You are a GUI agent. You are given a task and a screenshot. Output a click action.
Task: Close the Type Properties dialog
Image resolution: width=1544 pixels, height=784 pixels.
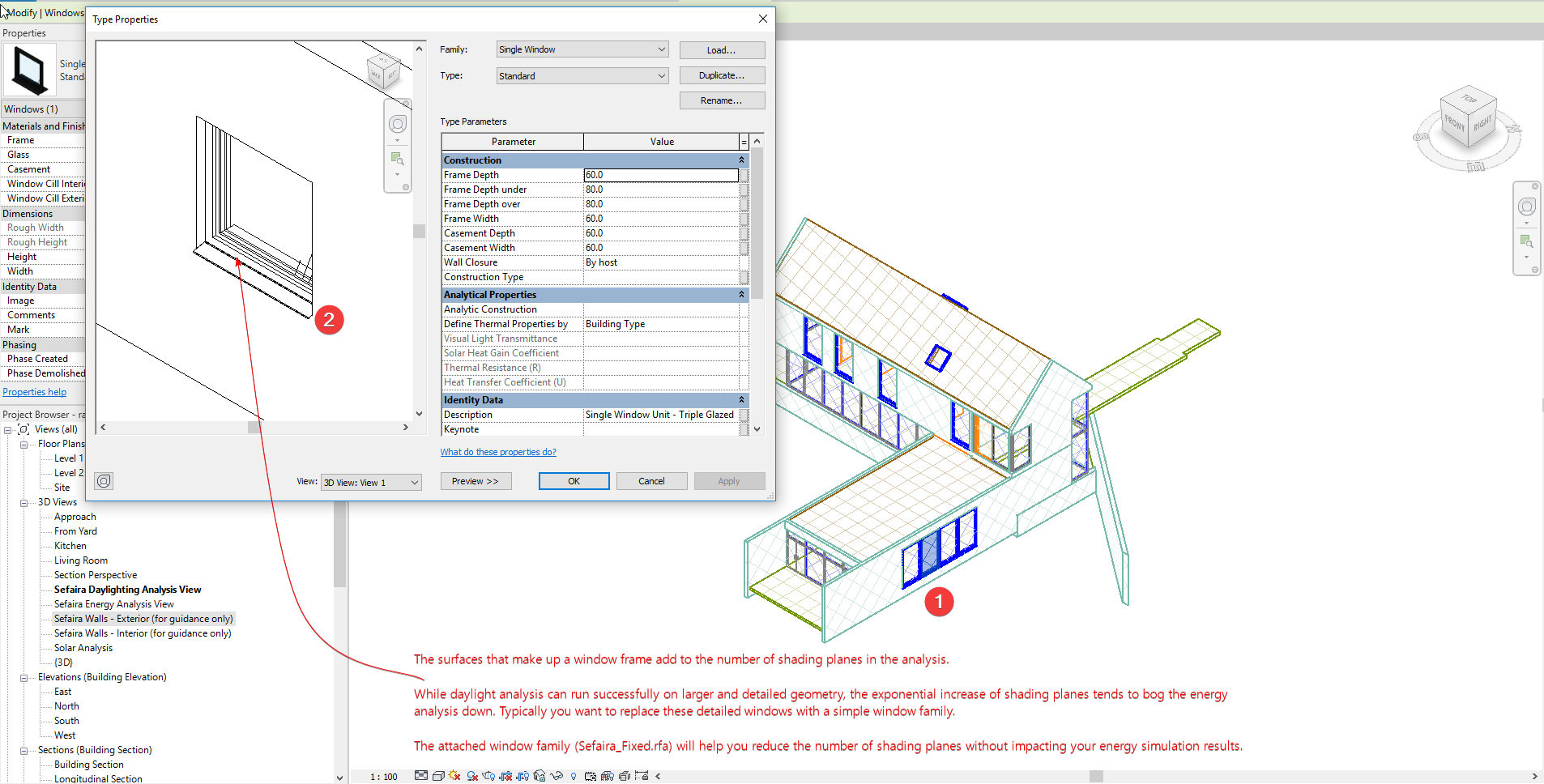pyautogui.click(x=762, y=19)
